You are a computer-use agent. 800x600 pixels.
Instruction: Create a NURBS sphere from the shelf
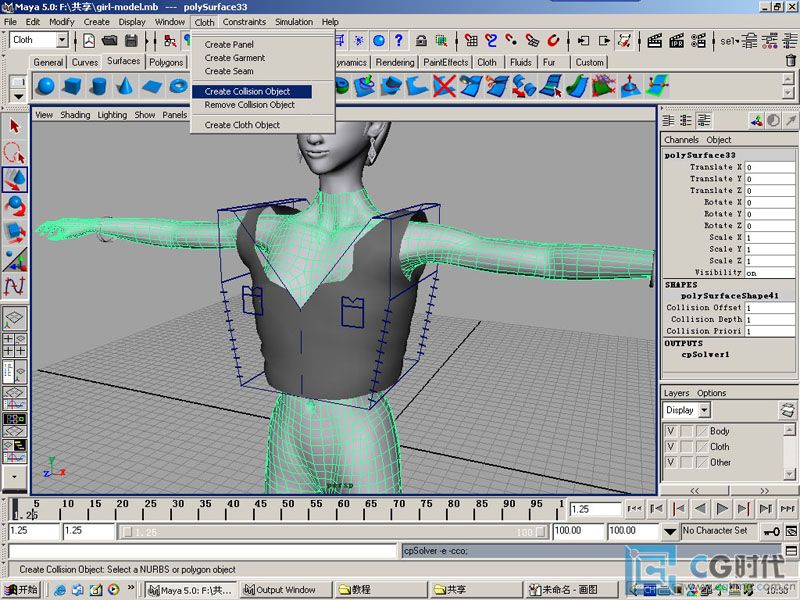point(46,86)
